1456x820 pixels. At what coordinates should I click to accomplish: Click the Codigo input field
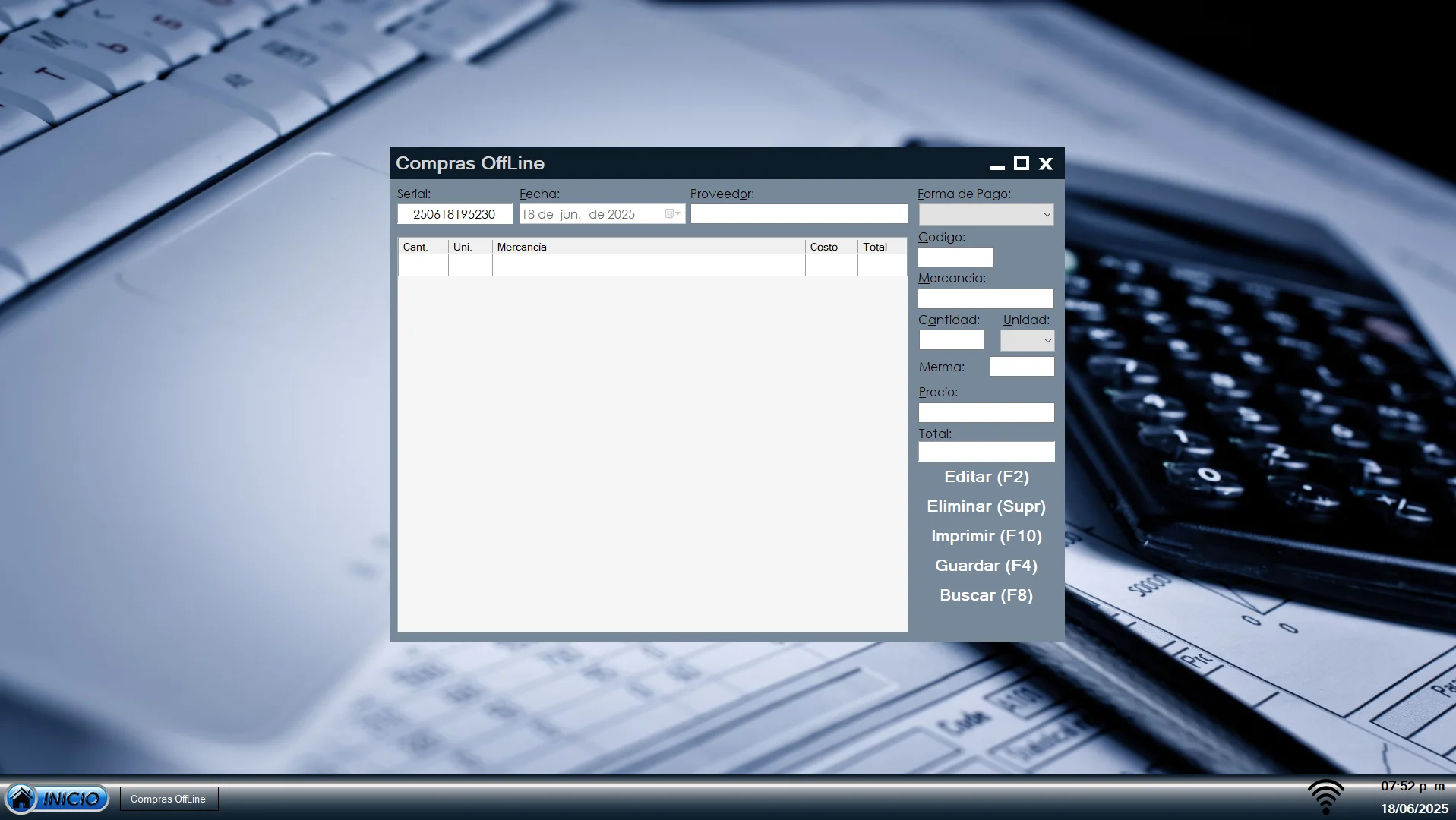(955, 257)
